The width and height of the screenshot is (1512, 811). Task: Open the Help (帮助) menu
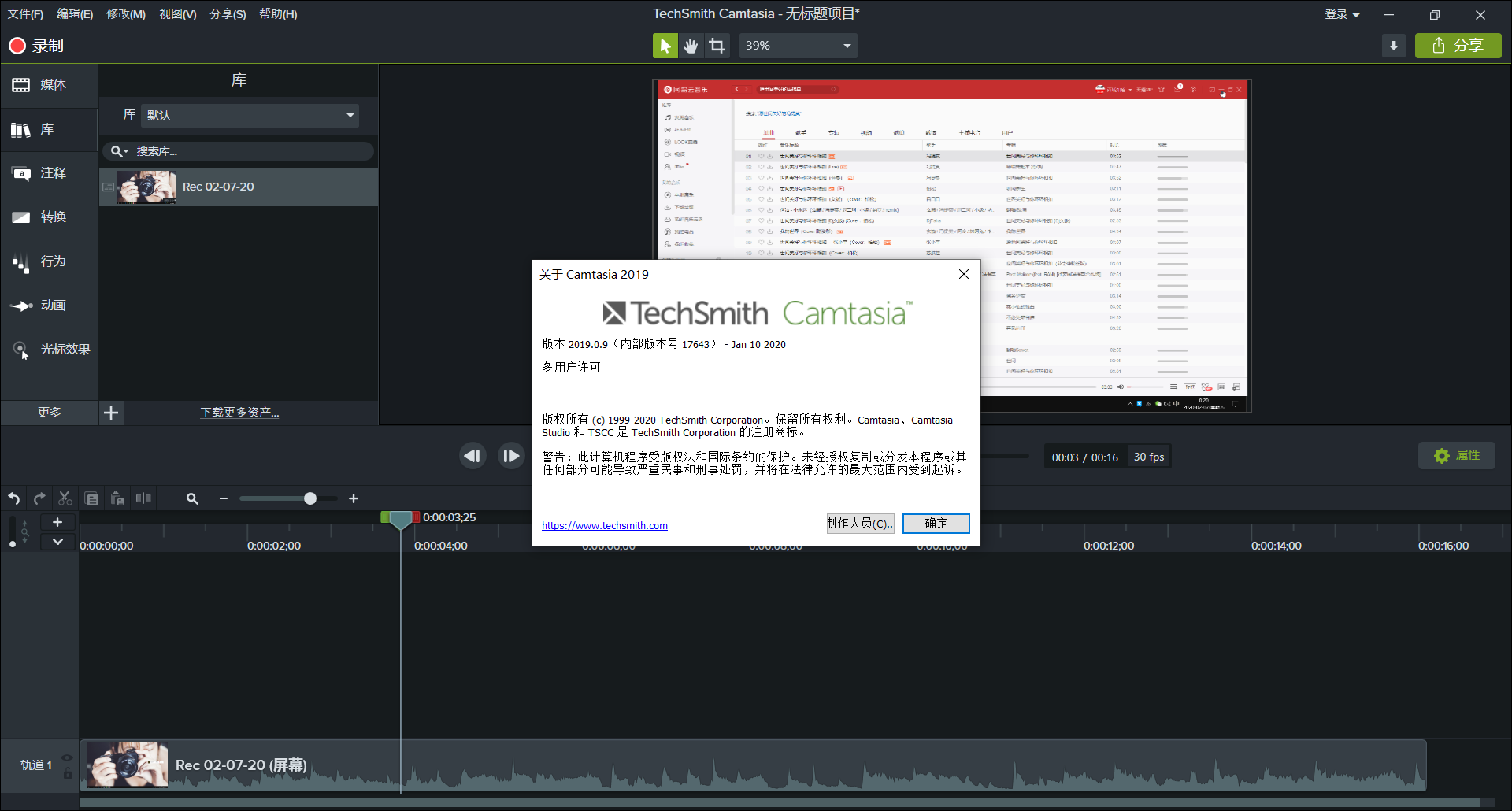[278, 14]
